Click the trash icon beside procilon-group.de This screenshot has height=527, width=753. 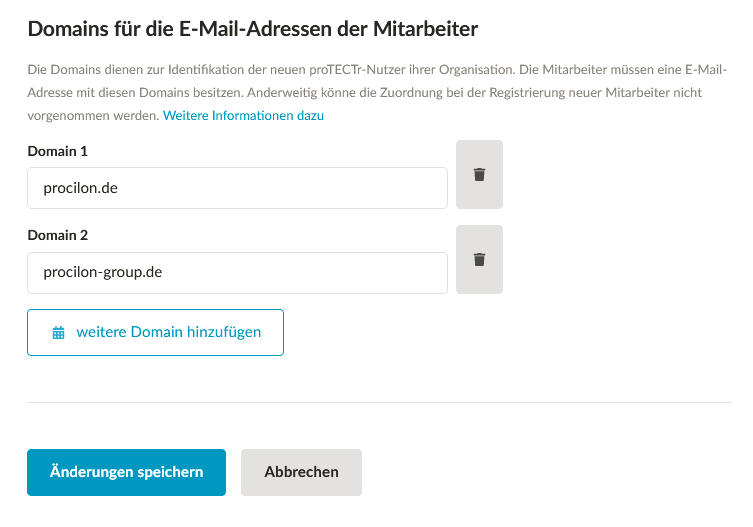click(x=479, y=260)
